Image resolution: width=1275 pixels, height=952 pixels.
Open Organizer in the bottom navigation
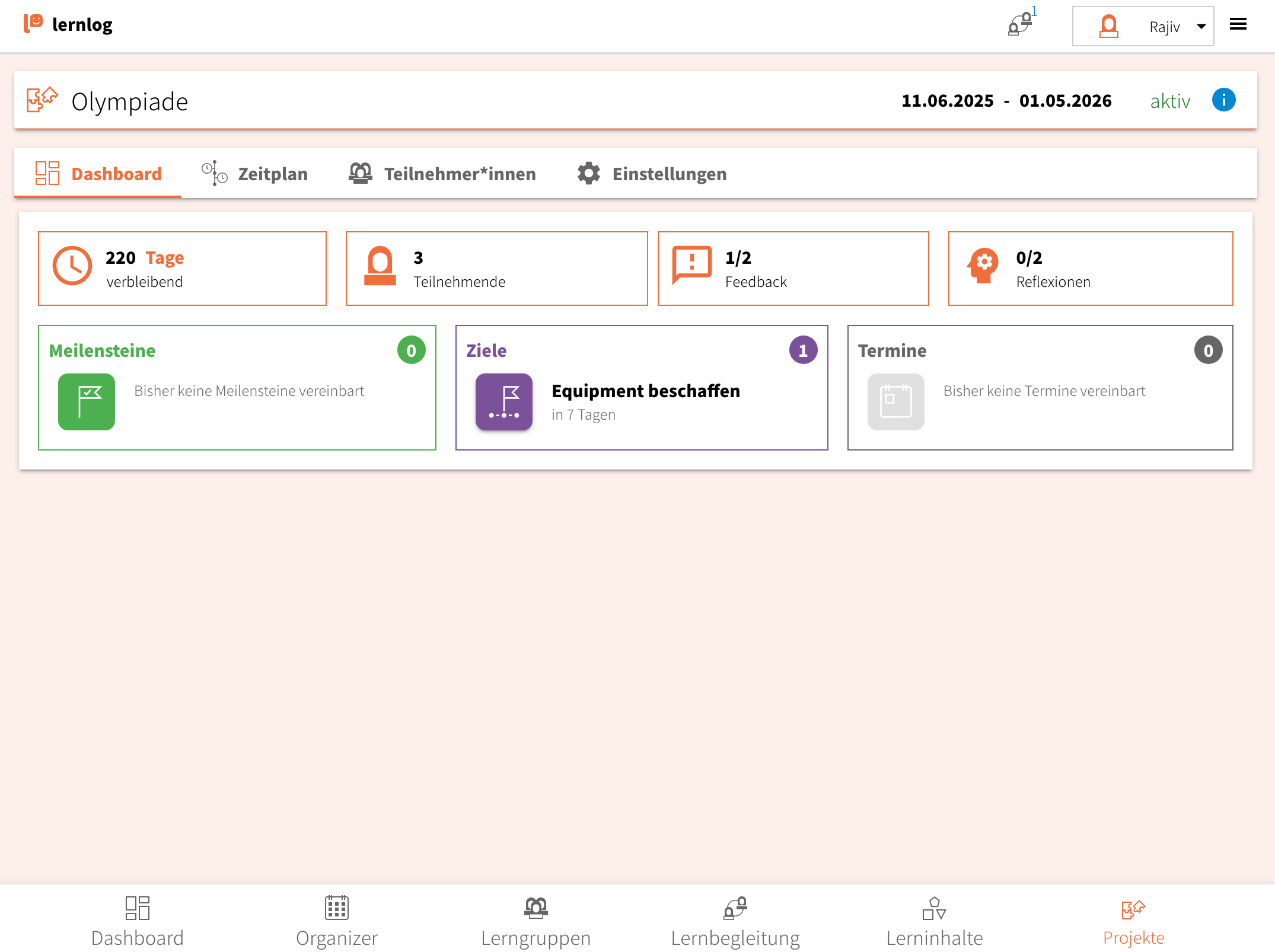(x=336, y=921)
